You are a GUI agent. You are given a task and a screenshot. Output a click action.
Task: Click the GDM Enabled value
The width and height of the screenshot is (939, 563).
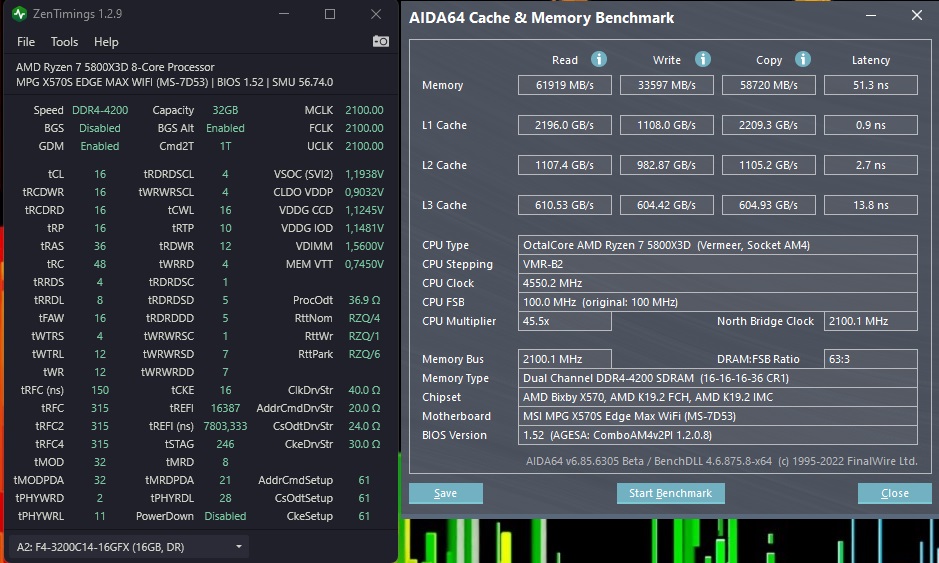(x=100, y=146)
